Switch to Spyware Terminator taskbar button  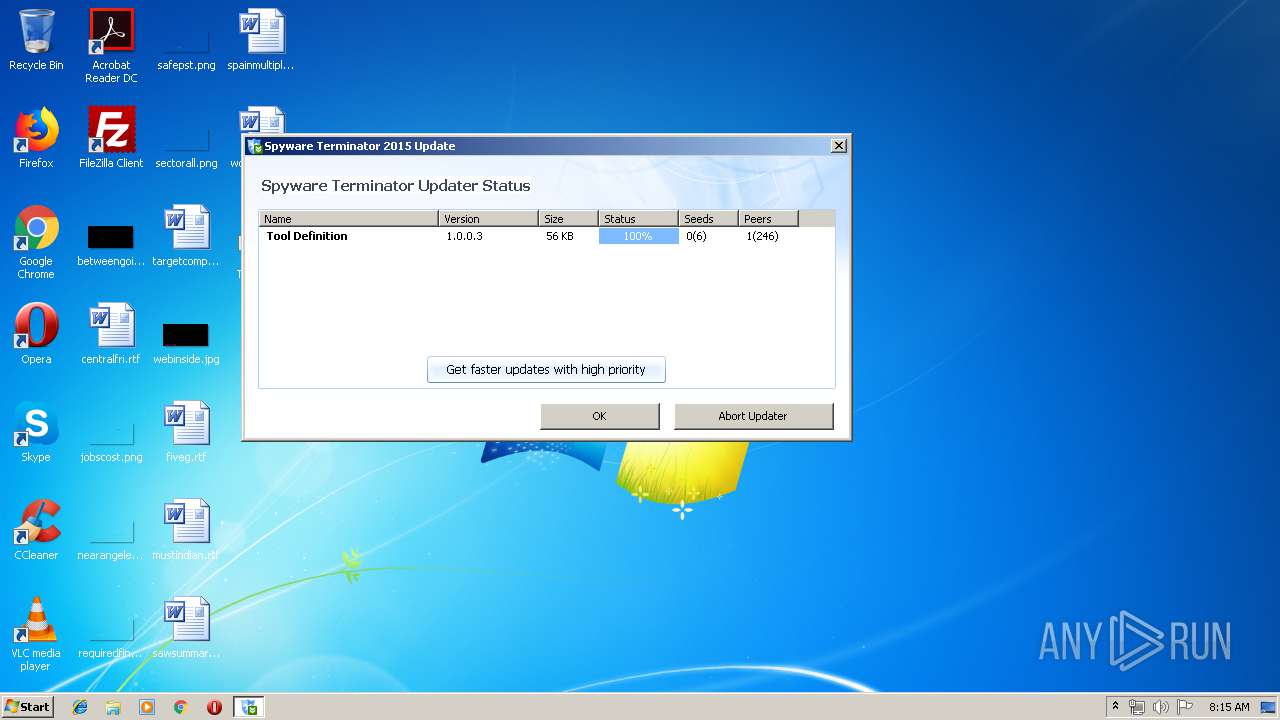tap(248, 707)
